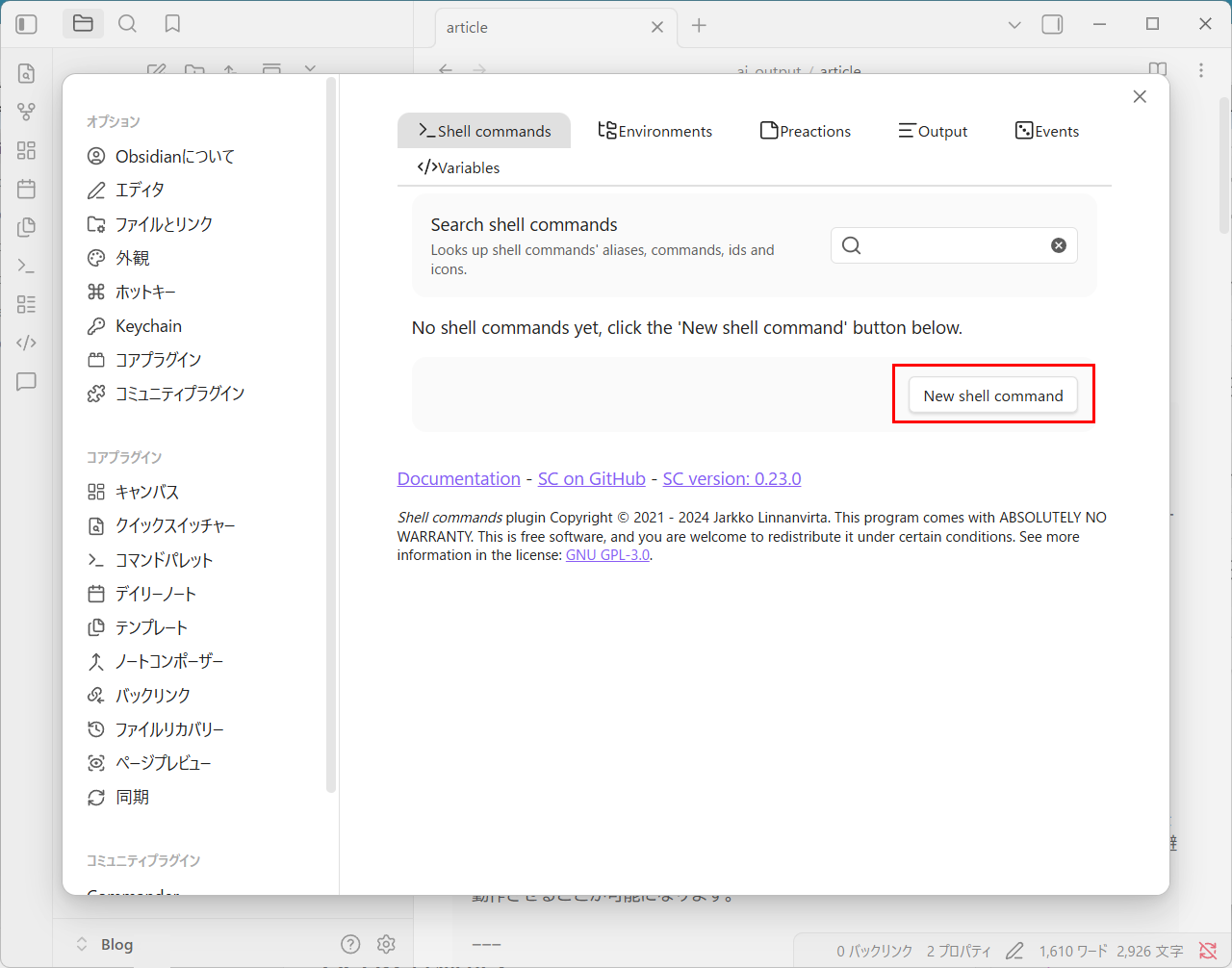The width and height of the screenshot is (1232, 968).
Task: Open graph view from the left ribbon
Action: (x=26, y=112)
